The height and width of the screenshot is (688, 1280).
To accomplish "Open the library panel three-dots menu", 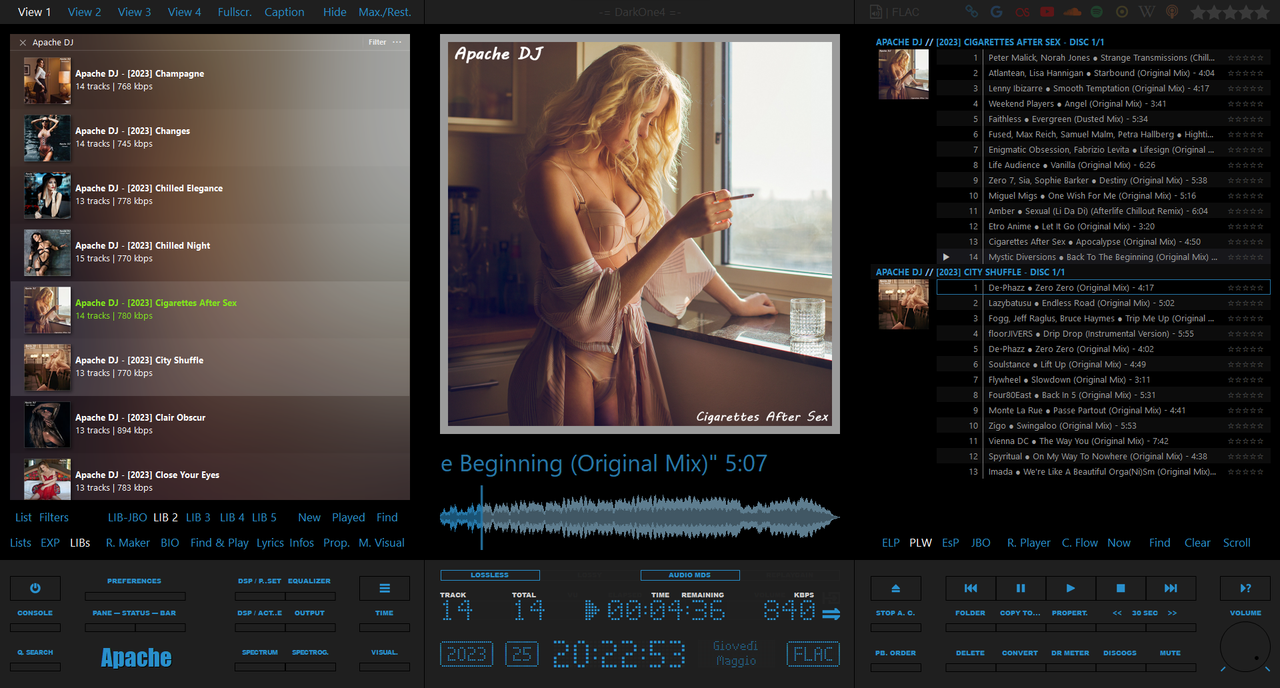I will (x=397, y=42).
